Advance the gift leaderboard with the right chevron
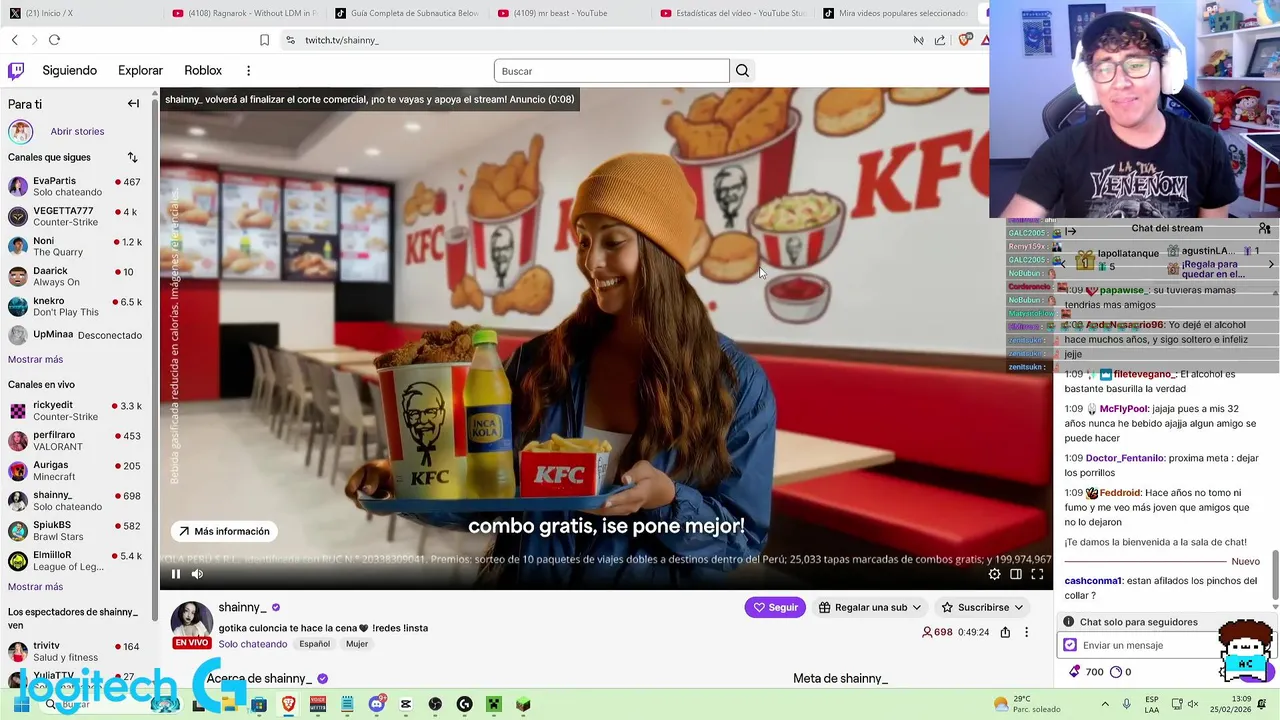The width and height of the screenshot is (1280, 720). tap(1271, 264)
